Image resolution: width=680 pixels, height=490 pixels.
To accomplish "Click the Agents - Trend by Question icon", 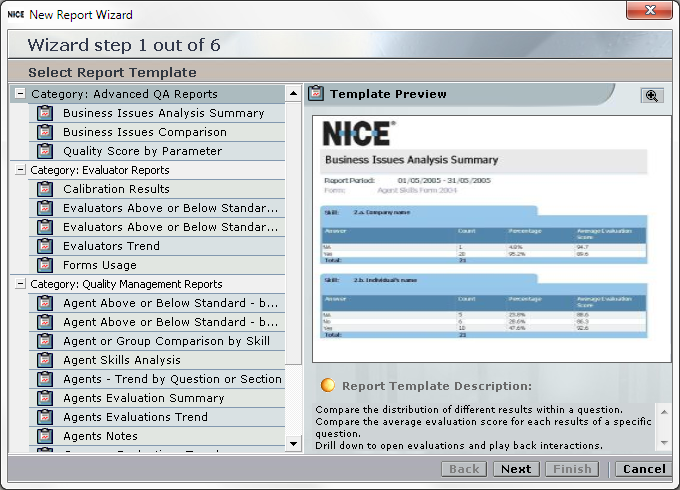I will (45, 379).
